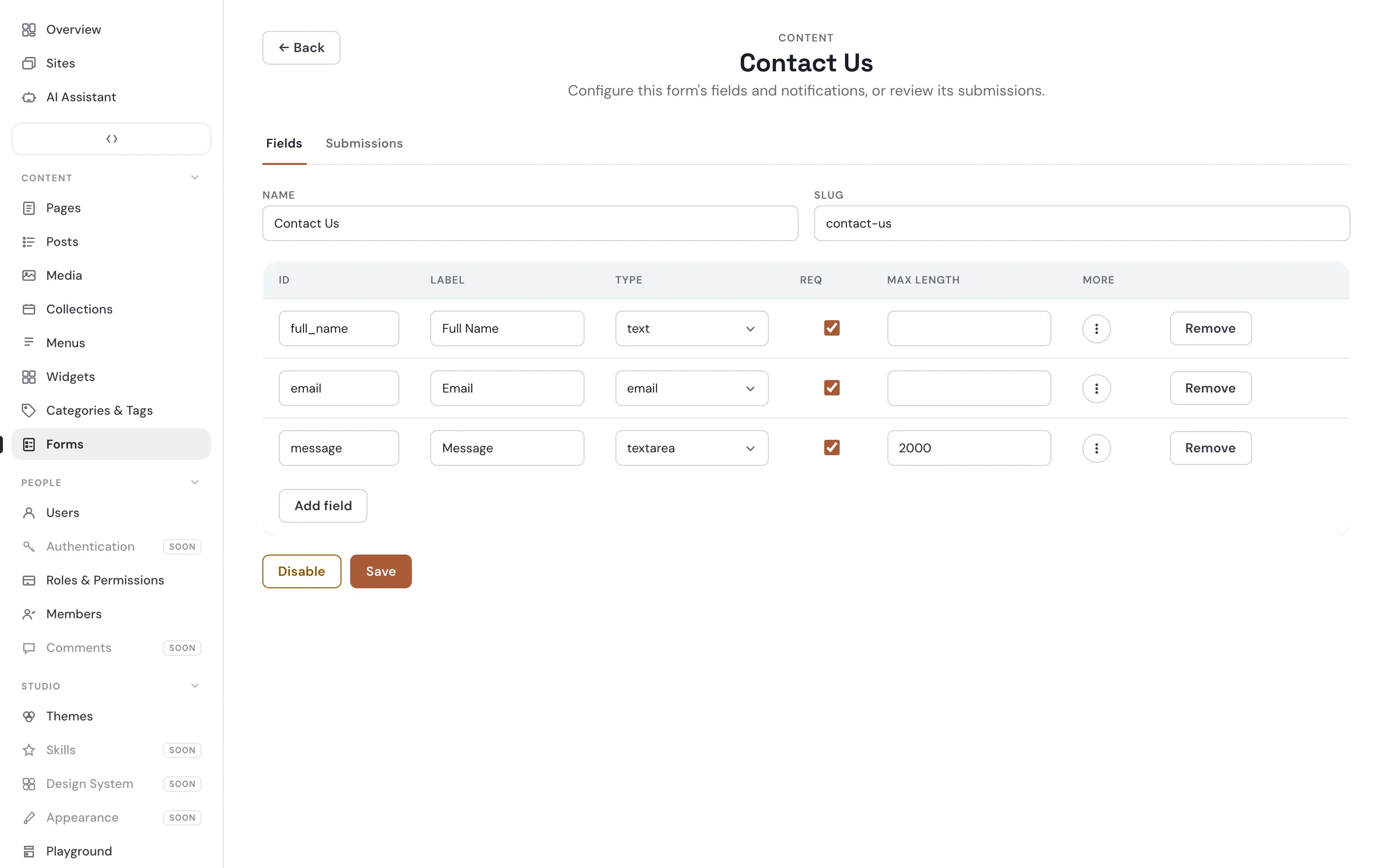1389x868 pixels.
Task: Open Widgets section
Action: 111,377
